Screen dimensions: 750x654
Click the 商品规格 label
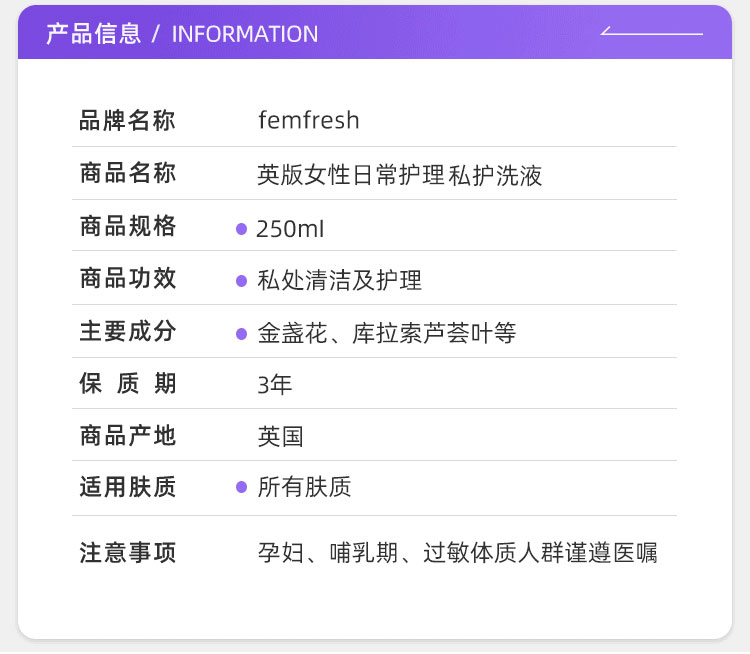(128, 226)
